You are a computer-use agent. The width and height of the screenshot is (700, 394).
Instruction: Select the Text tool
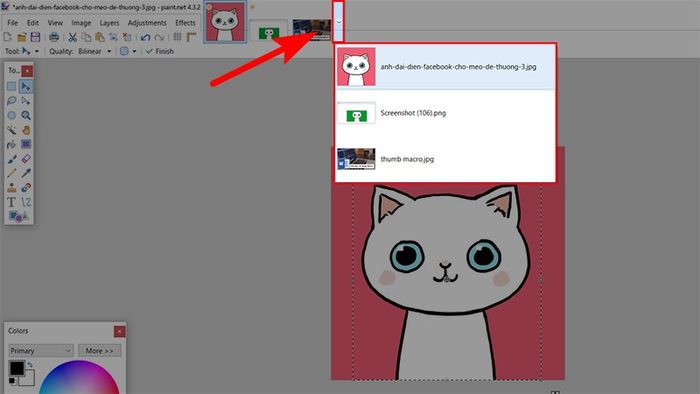pos(12,202)
